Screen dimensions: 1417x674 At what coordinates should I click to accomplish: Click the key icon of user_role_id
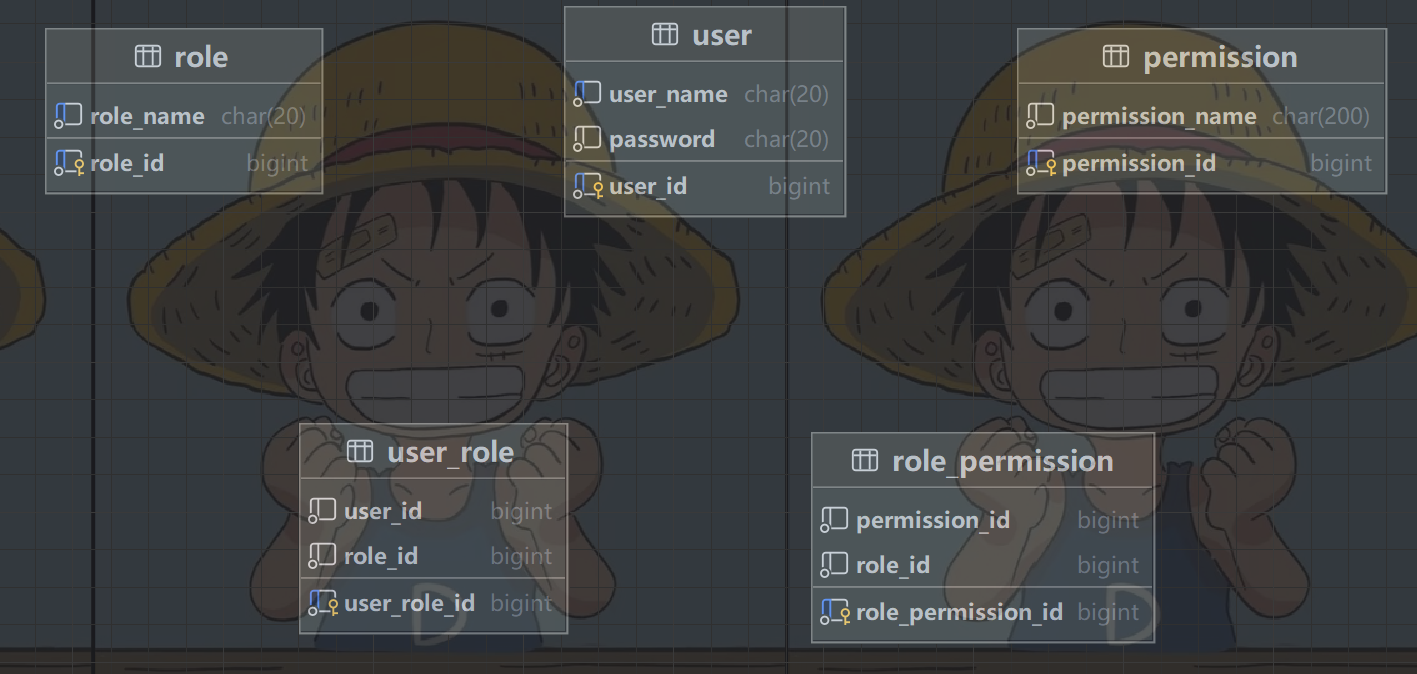tap(323, 603)
